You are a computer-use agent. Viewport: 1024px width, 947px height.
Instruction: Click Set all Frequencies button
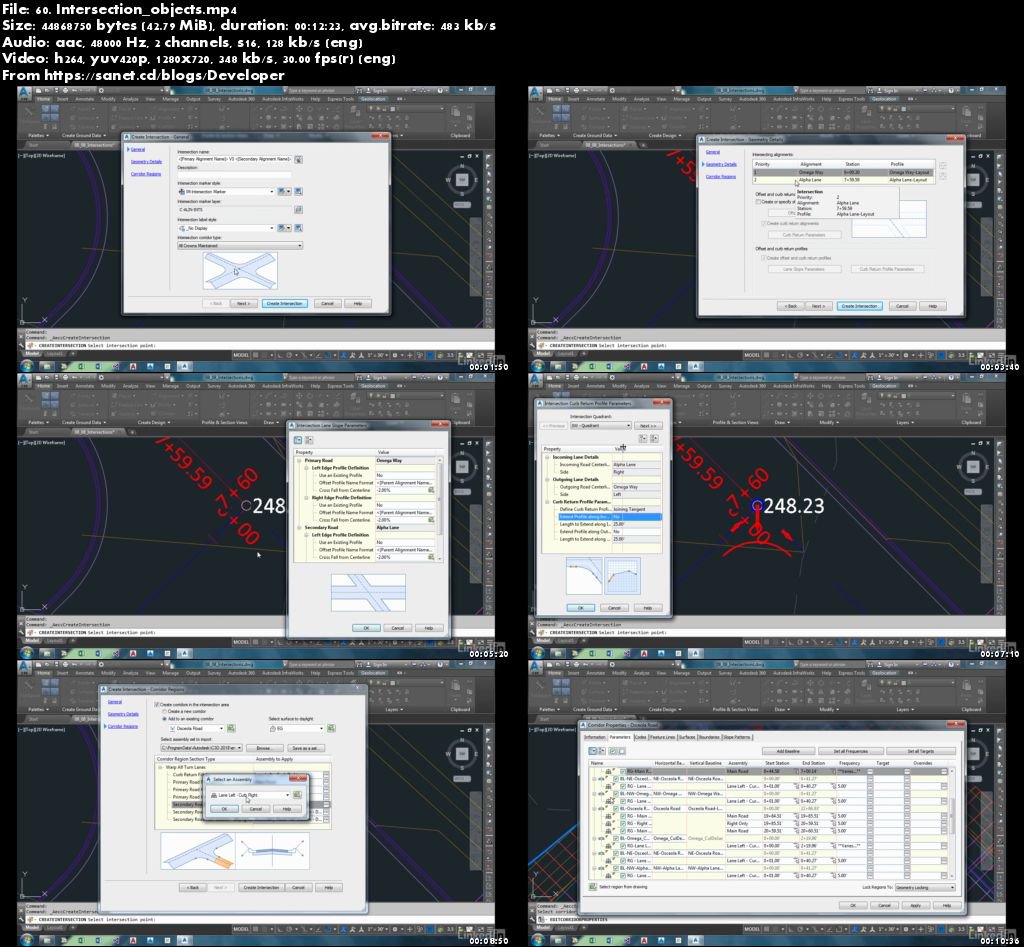pyautogui.click(x=851, y=751)
